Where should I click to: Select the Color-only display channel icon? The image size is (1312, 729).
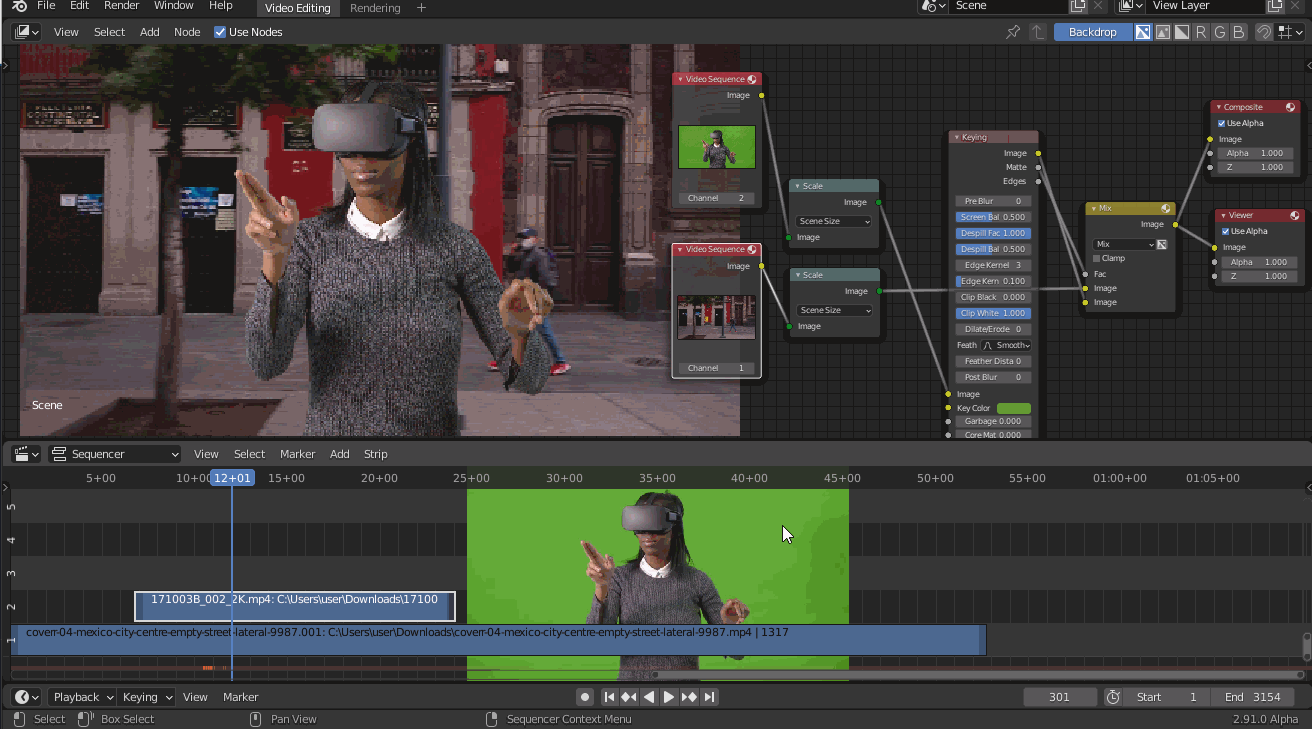pyautogui.click(x=1163, y=32)
